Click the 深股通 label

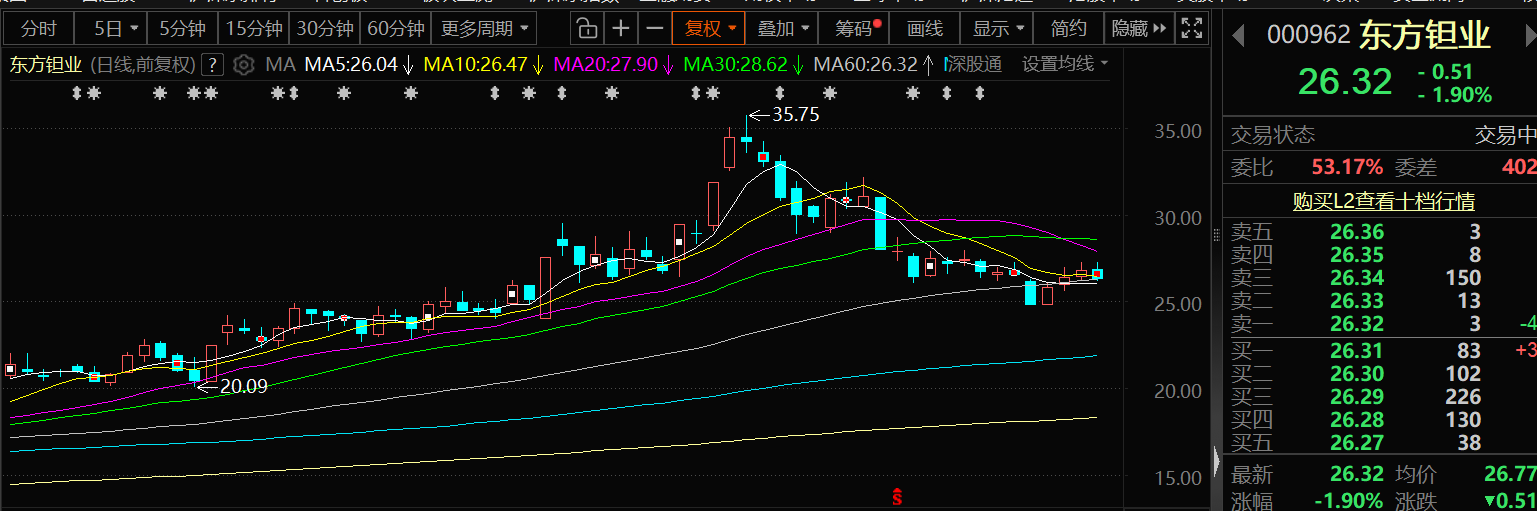point(974,65)
